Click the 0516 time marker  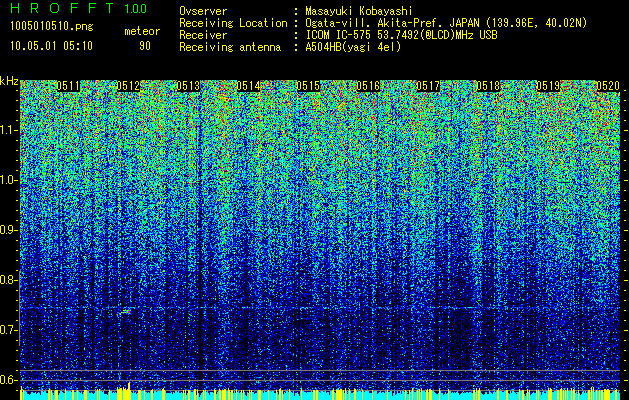[368, 86]
